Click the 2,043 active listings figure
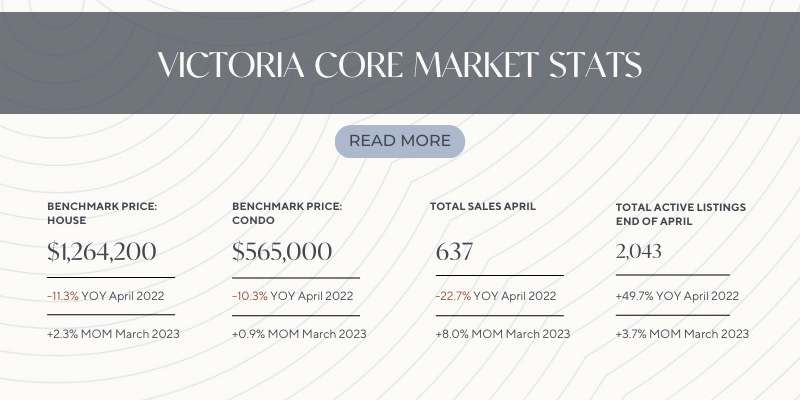 pyautogui.click(x=639, y=251)
